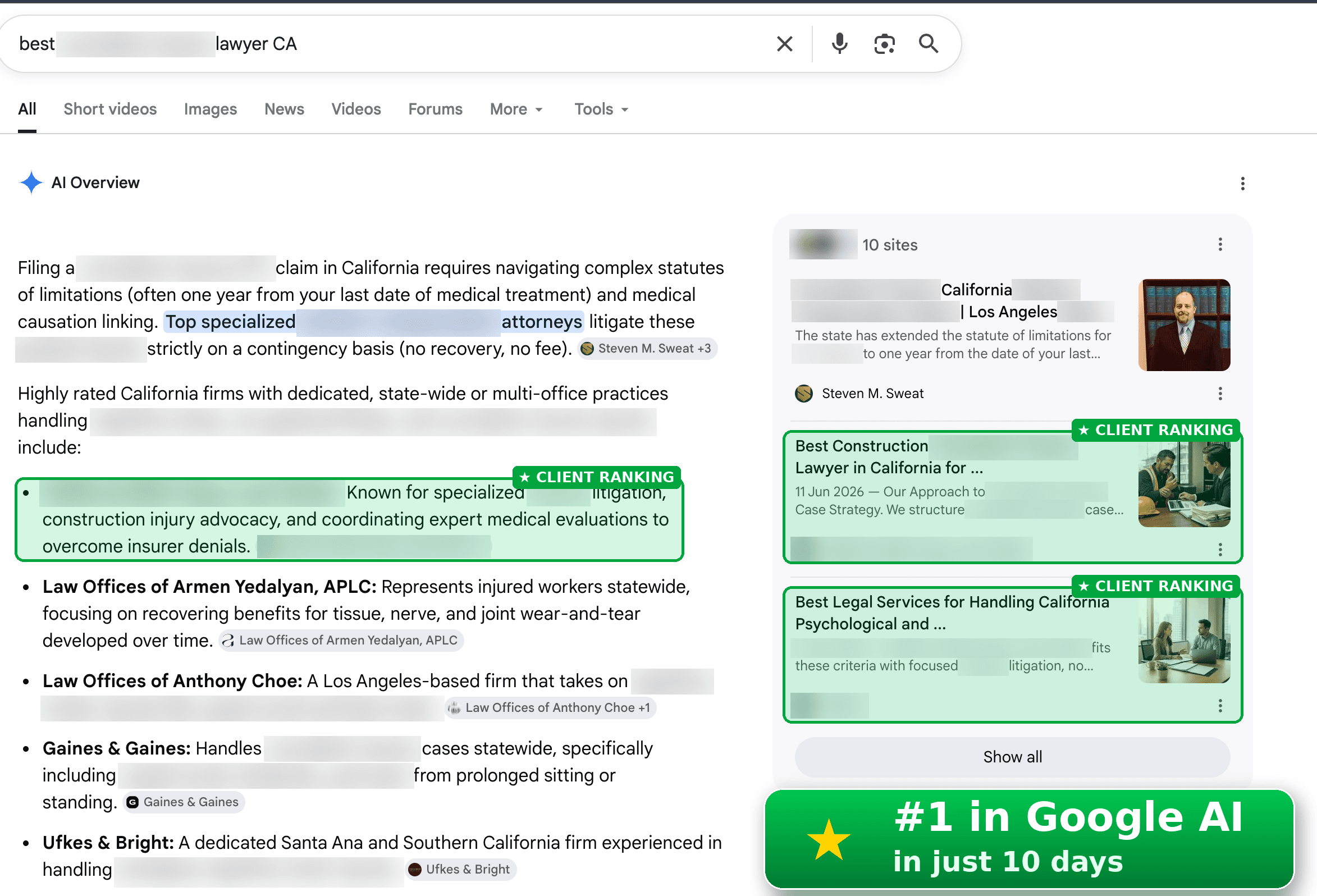Click the '10 sites' label

pyautogui.click(x=890, y=245)
